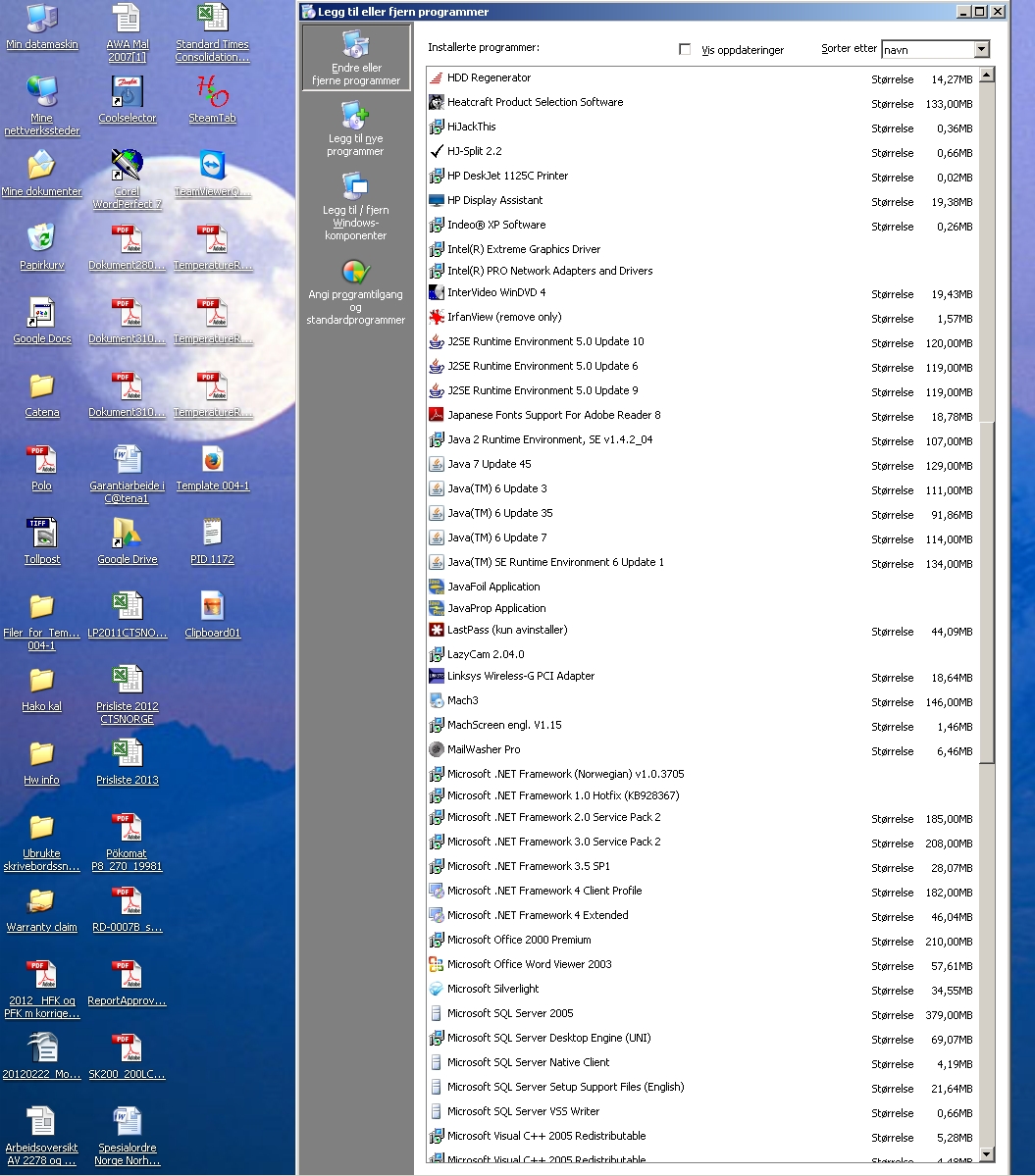Click Polo PDF desktop icon
Screen dimensions: 1035x1176
42,468
